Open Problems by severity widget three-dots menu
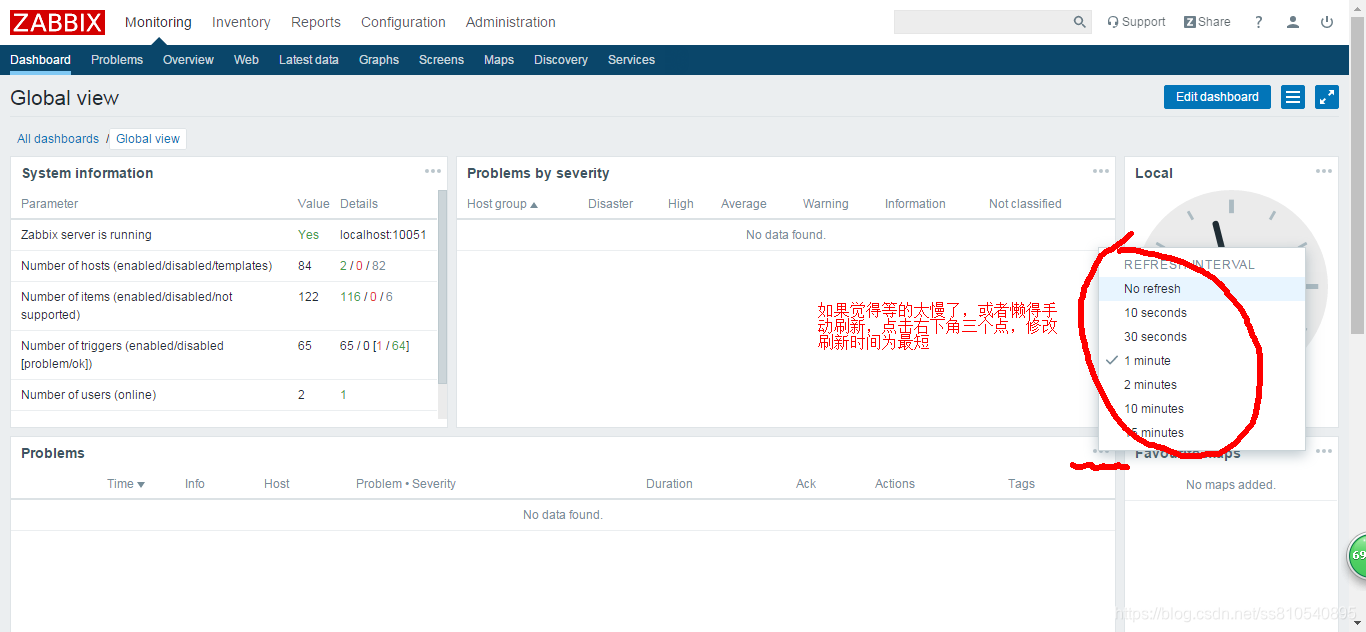Image resolution: width=1366 pixels, height=632 pixels. 1101,171
